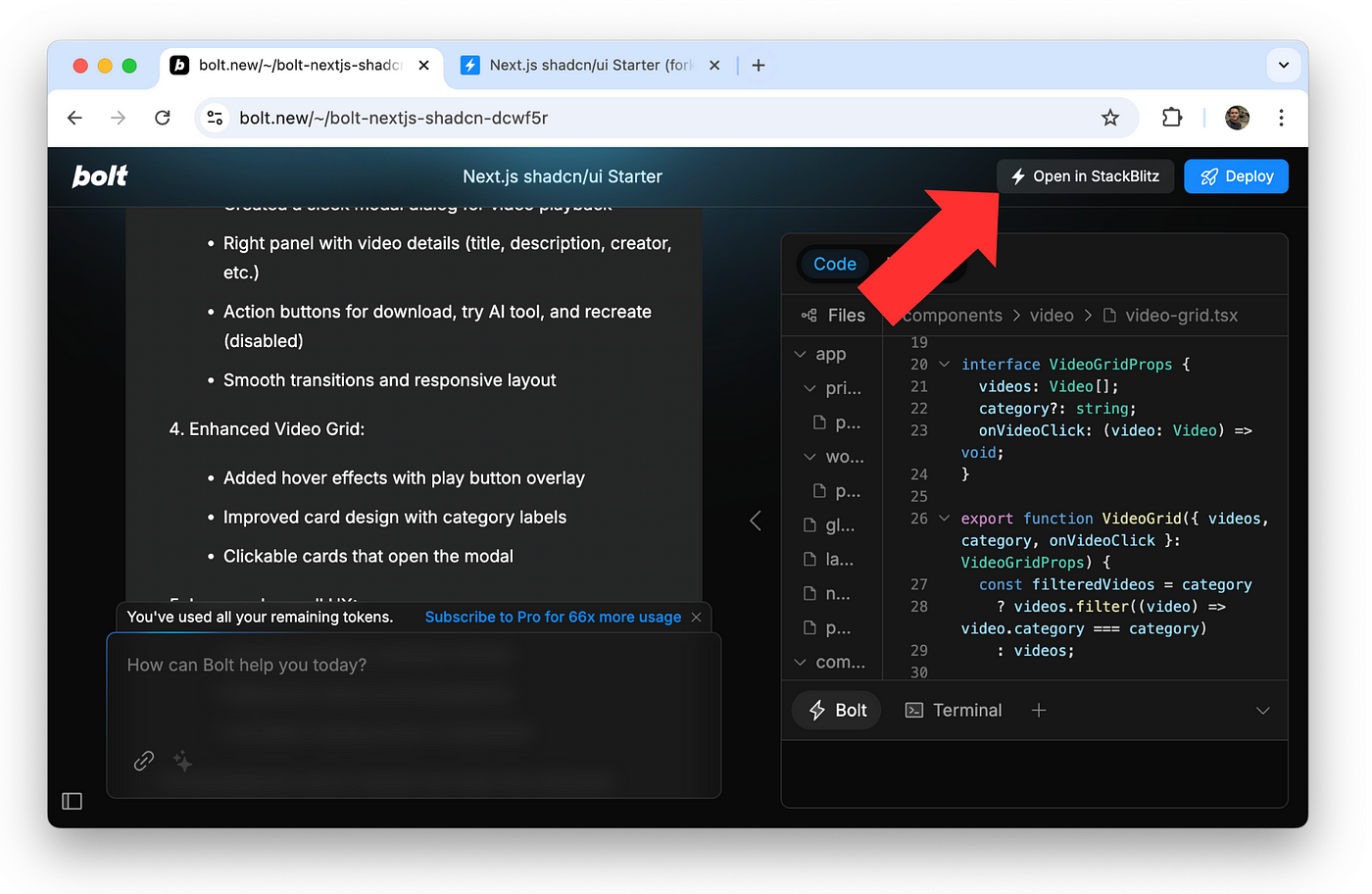Open the n... file
This screenshot has width=1372, height=894.
828,594
